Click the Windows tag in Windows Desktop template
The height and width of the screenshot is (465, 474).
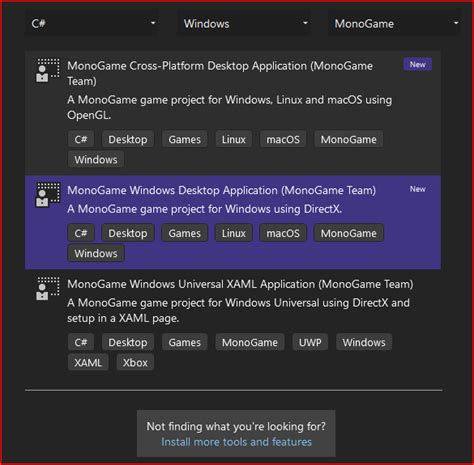point(96,253)
